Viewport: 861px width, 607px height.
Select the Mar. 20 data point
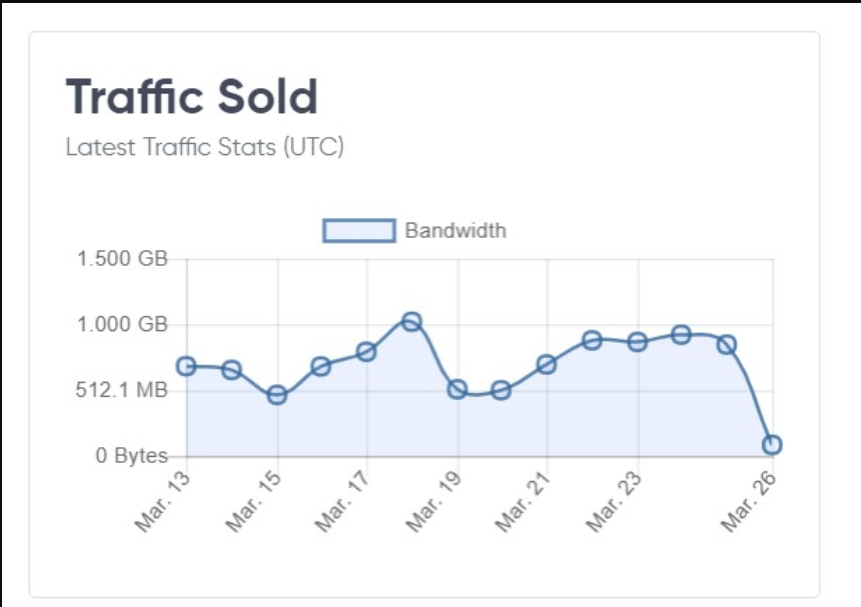pyautogui.click(x=501, y=391)
